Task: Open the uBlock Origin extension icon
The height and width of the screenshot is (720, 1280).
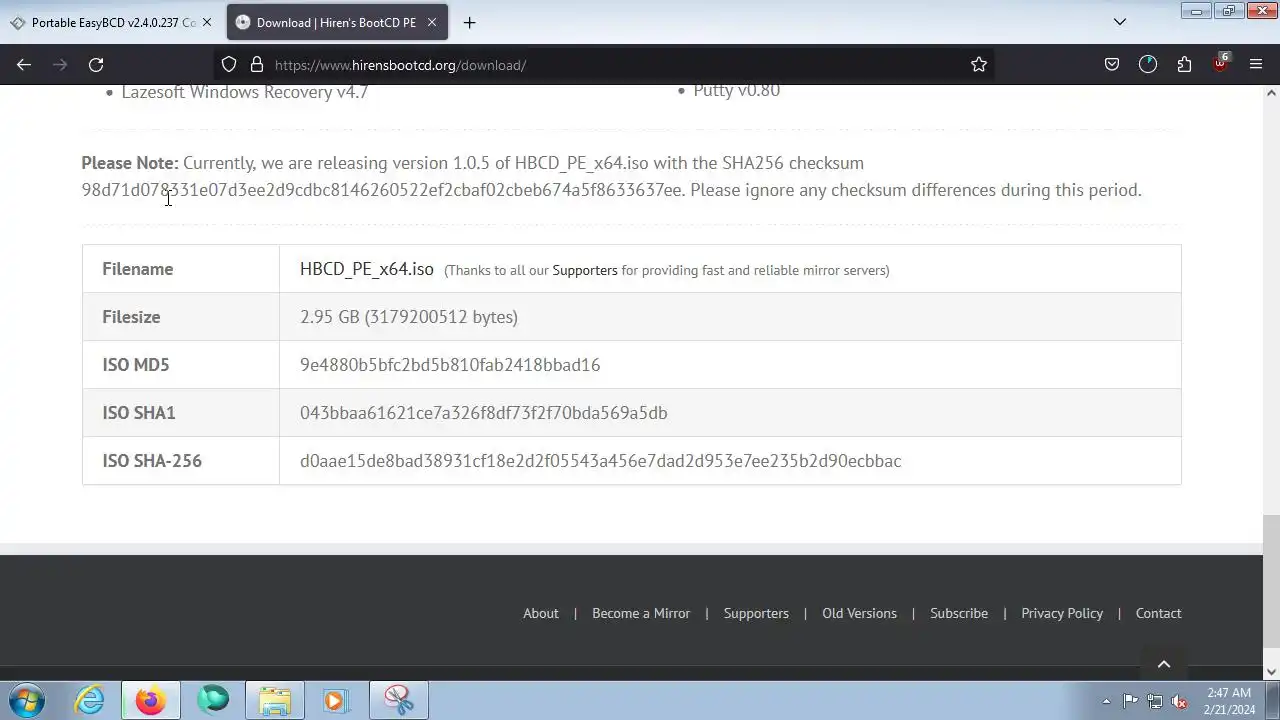Action: coord(1220,64)
